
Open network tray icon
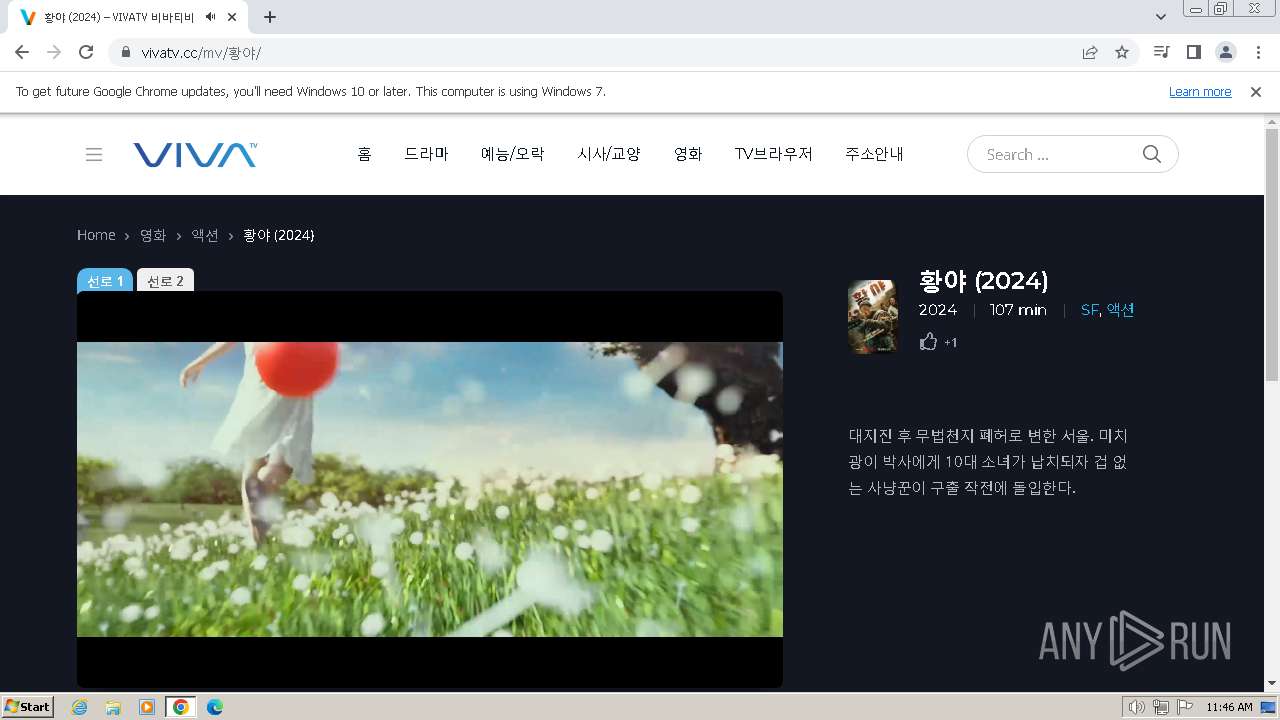pos(1160,707)
